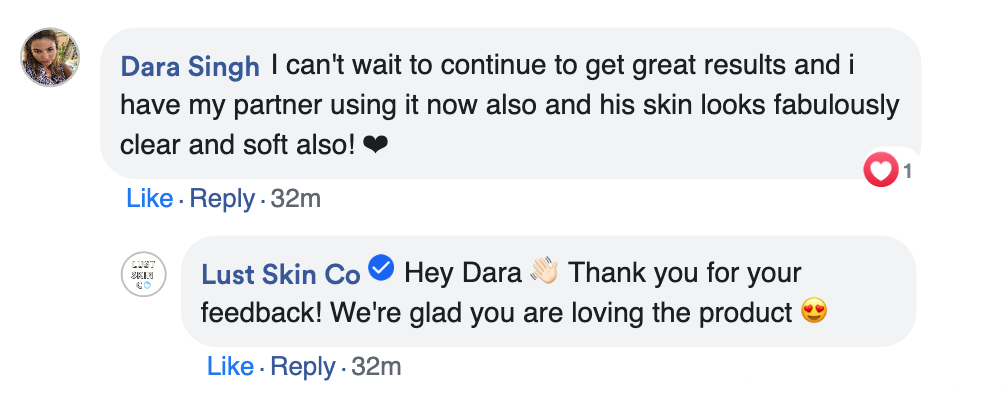Reply to the Lust Skin Co comment
Image resolution: width=1008 pixels, height=393 pixels.
pos(303,367)
